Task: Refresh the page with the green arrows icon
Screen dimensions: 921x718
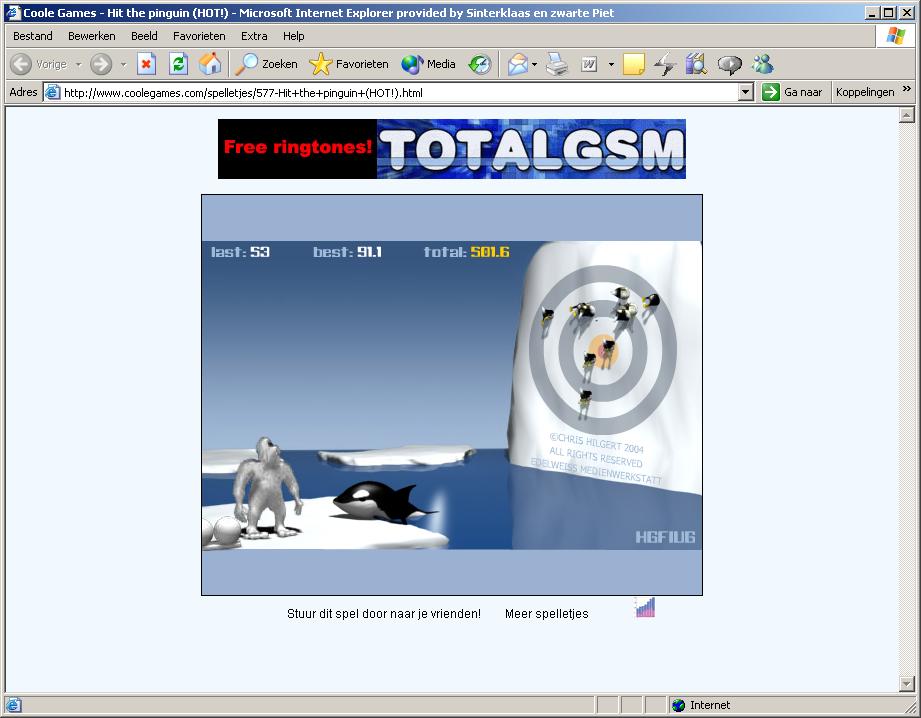Action: (178, 64)
